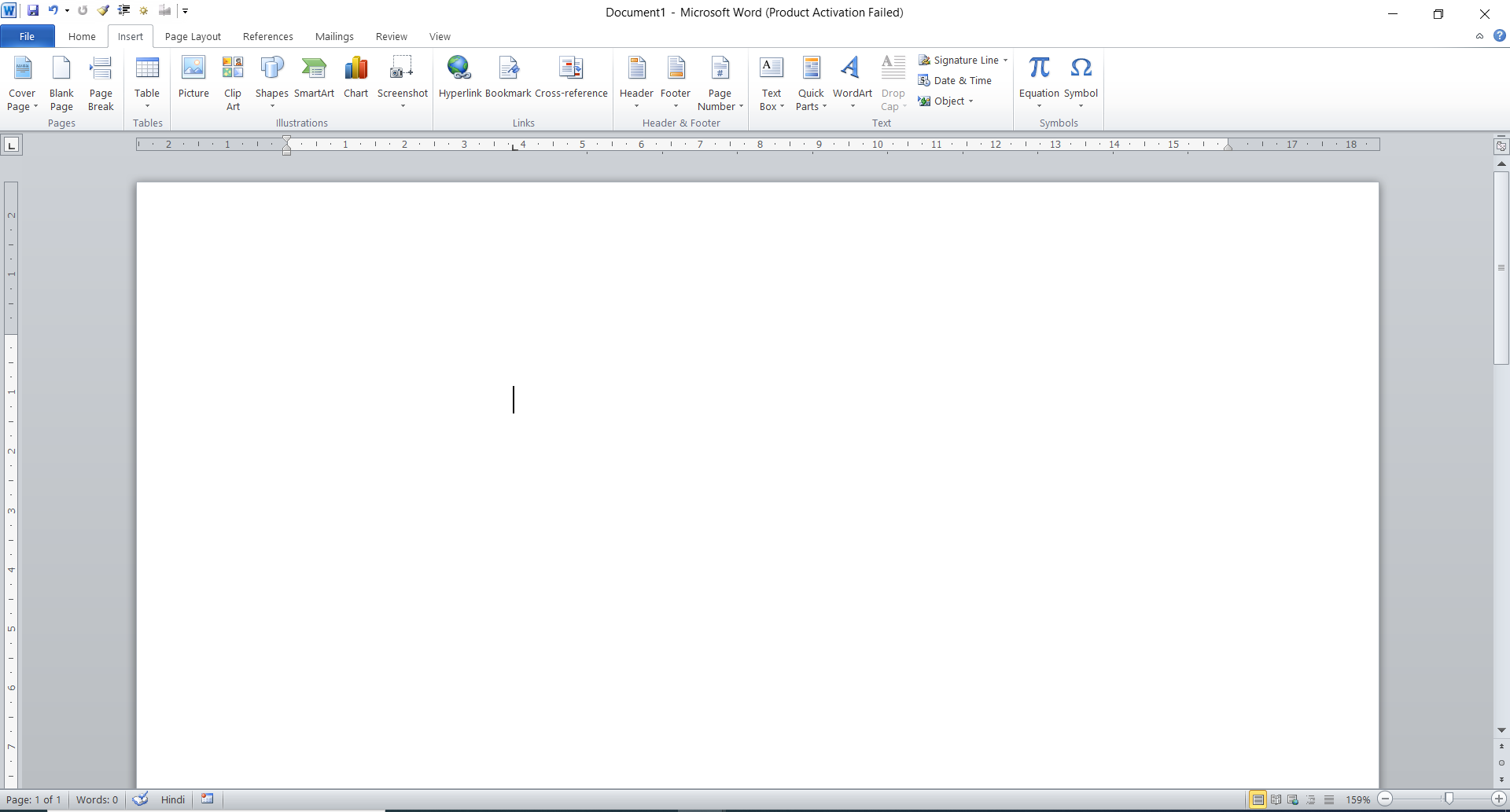Screen dimensions: 1510x812
Task: Insert SmartArt graphic
Action: point(315,79)
